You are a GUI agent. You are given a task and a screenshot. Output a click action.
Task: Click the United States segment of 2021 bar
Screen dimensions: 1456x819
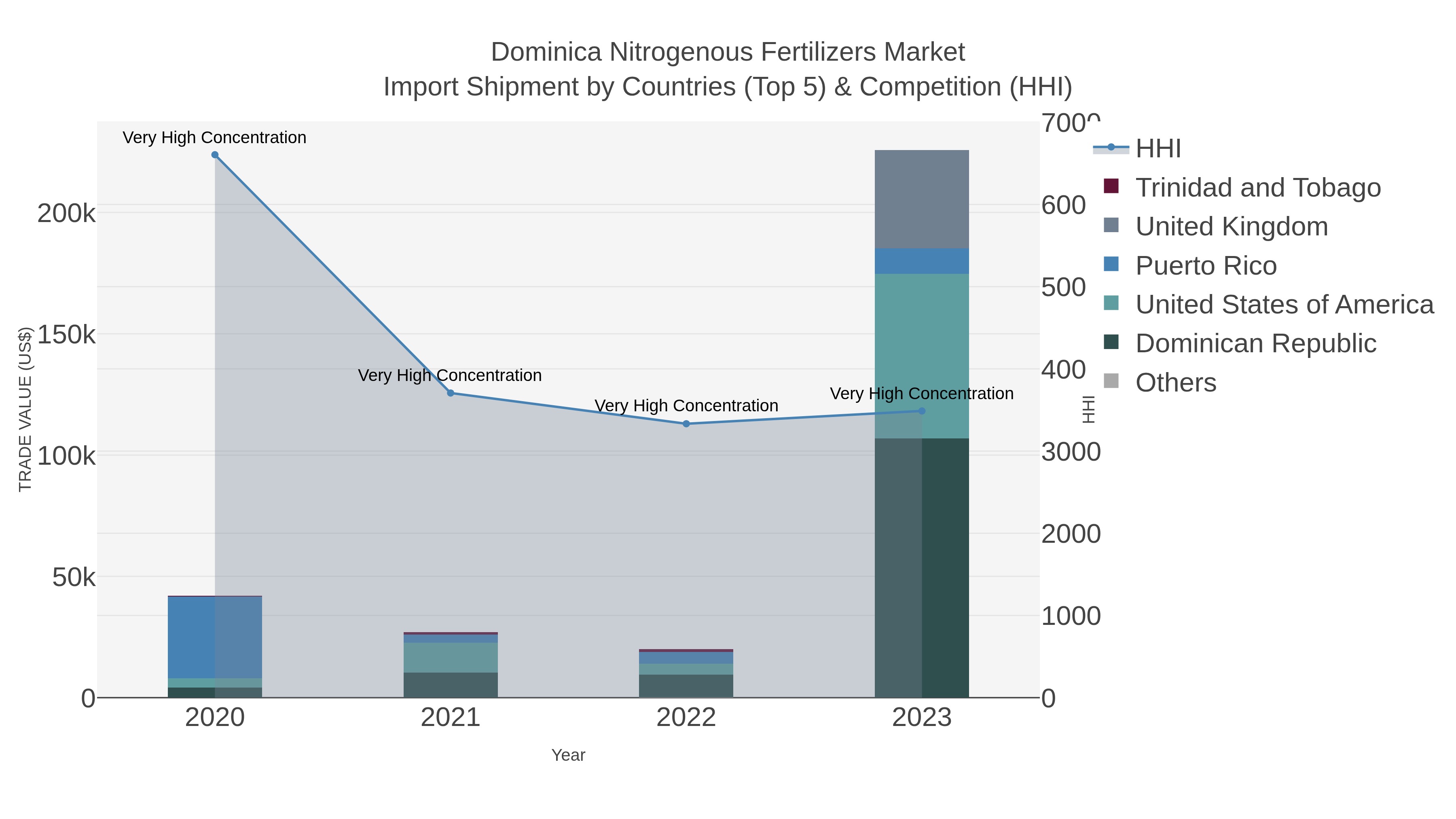pyautogui.click(x=451, y=657)
